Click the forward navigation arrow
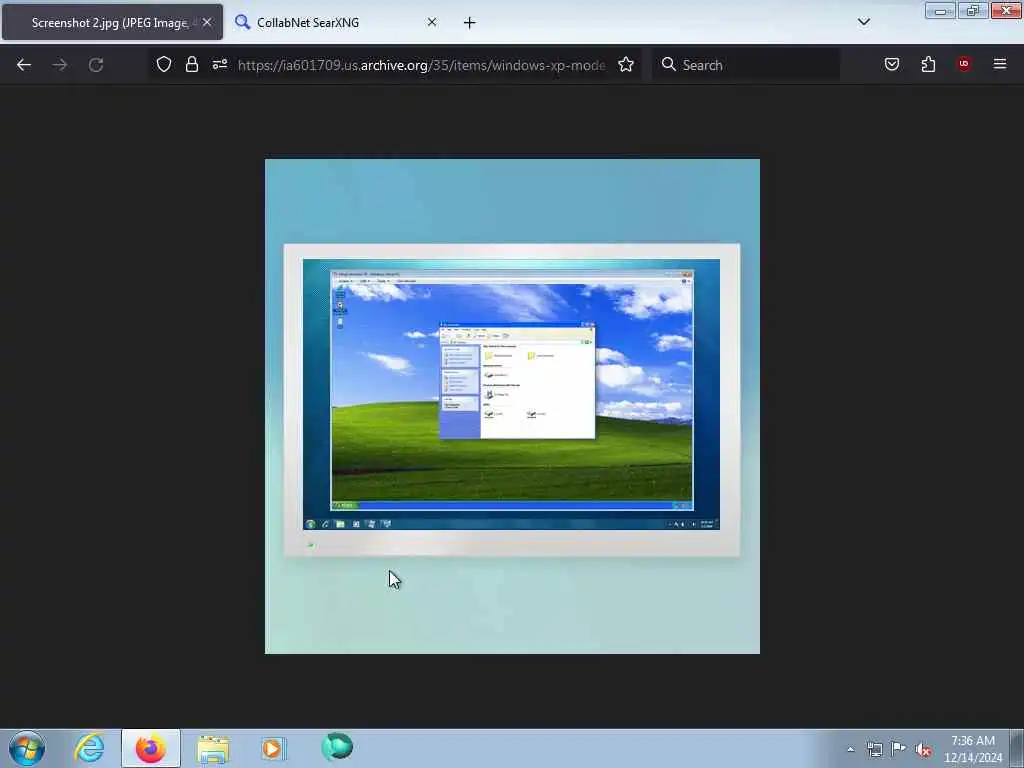Viewport: 1024px width, 768px height. pyautogui.click(x=60, y=65)
